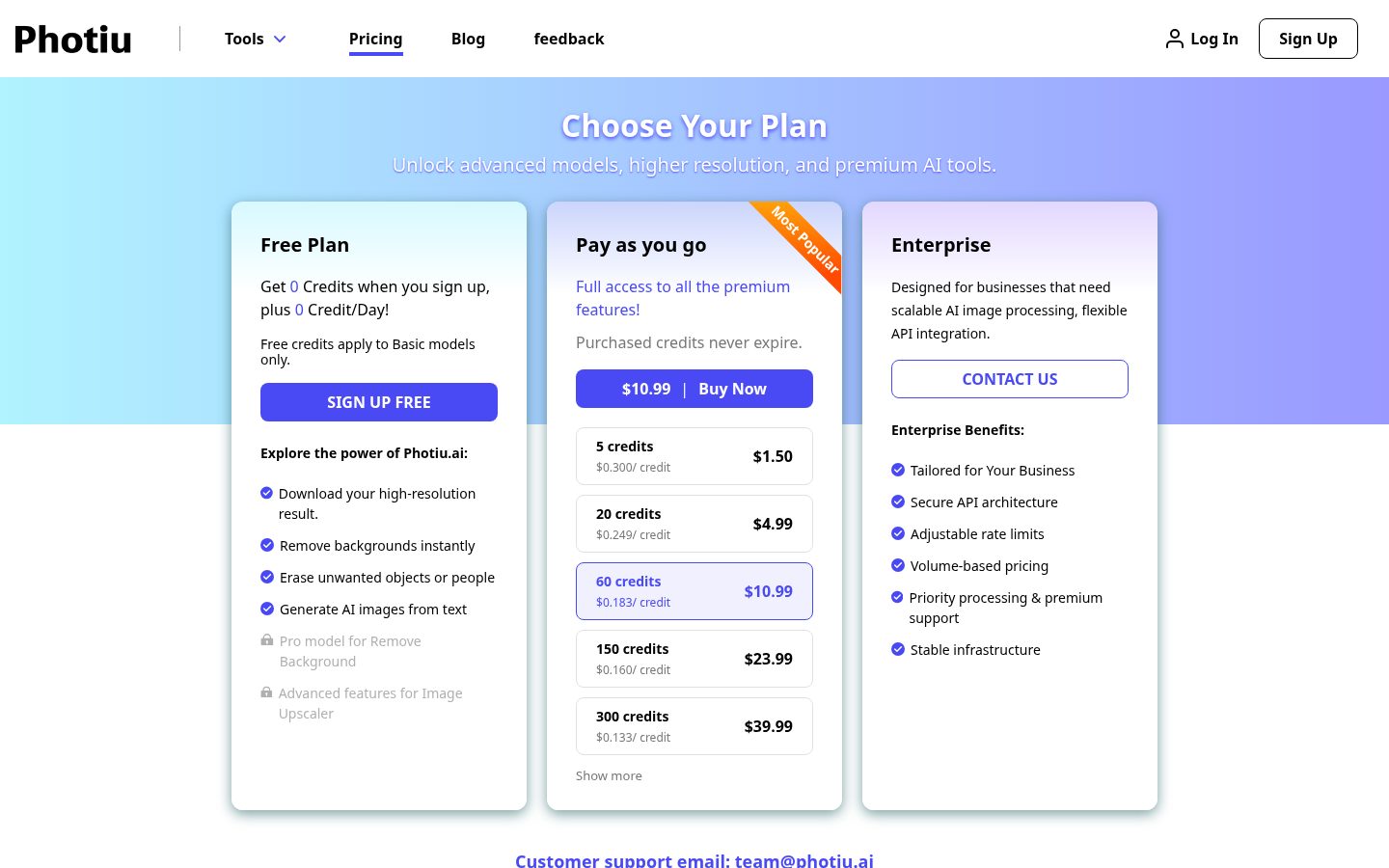Click checkmark icon beside Adjustable rate limits

click(x=898, y=533)
